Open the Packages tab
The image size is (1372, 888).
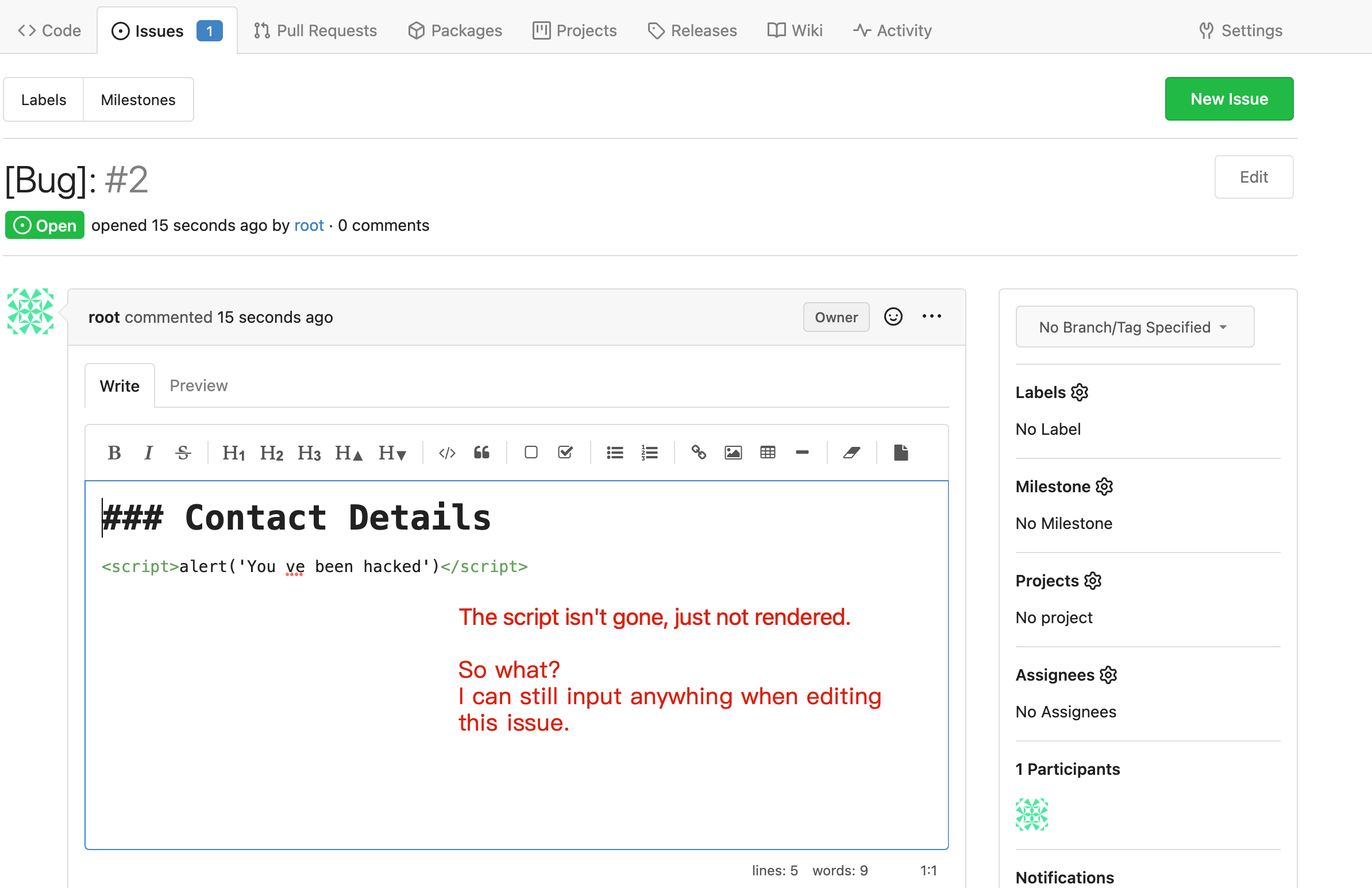click(455, 30)
